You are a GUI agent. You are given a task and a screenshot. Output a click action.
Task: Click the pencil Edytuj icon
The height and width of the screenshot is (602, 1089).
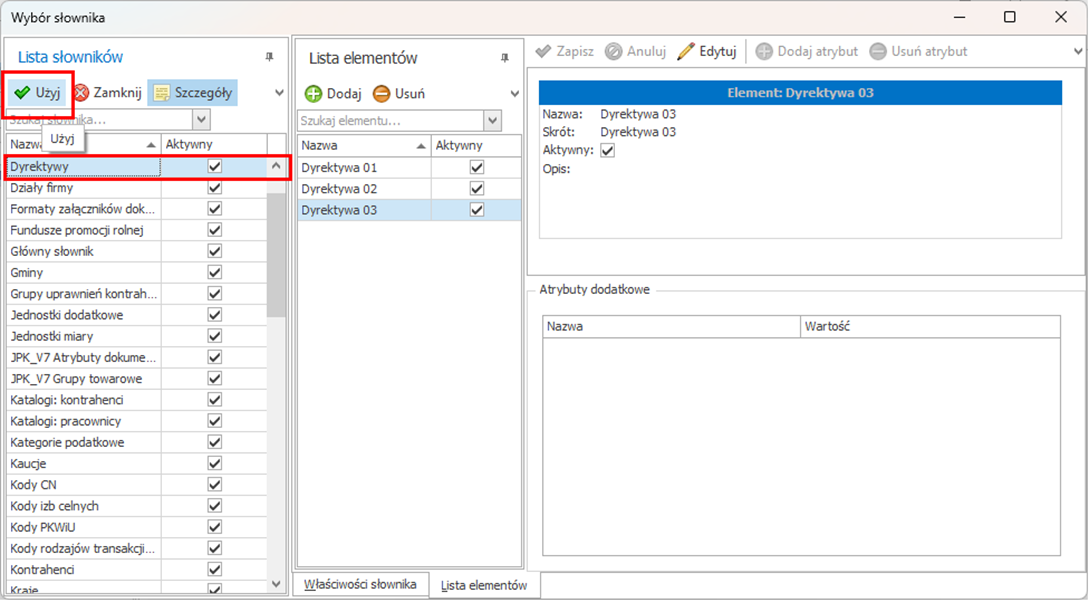pos(685,51)
